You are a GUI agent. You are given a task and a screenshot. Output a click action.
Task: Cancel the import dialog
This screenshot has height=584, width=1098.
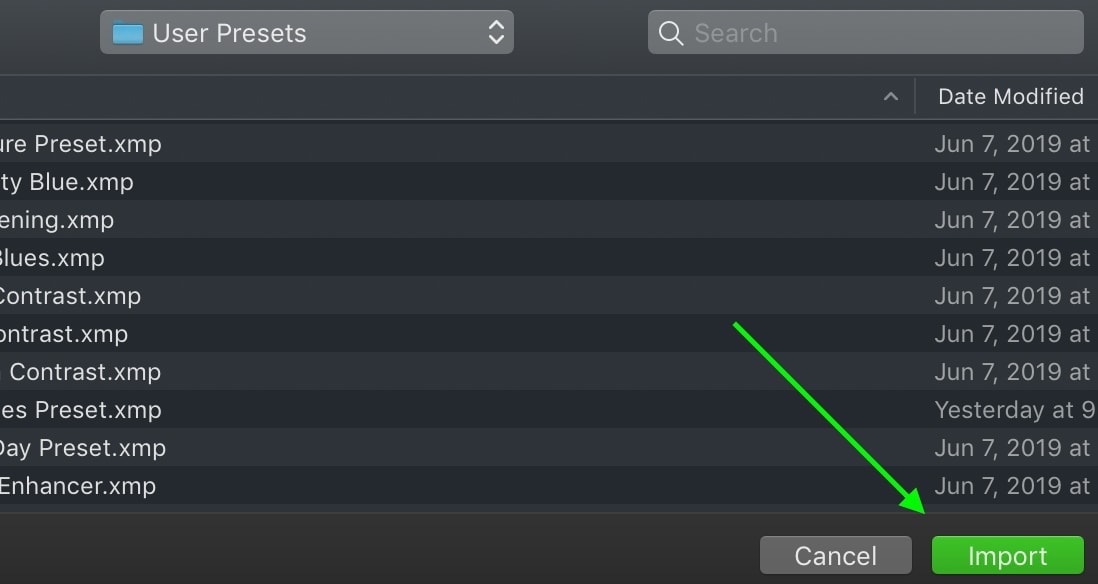point(835,556)
